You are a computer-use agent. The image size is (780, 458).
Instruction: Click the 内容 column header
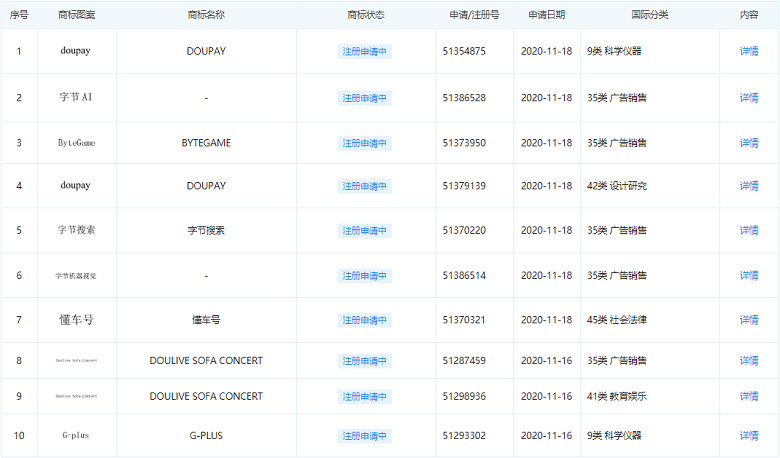749,15
